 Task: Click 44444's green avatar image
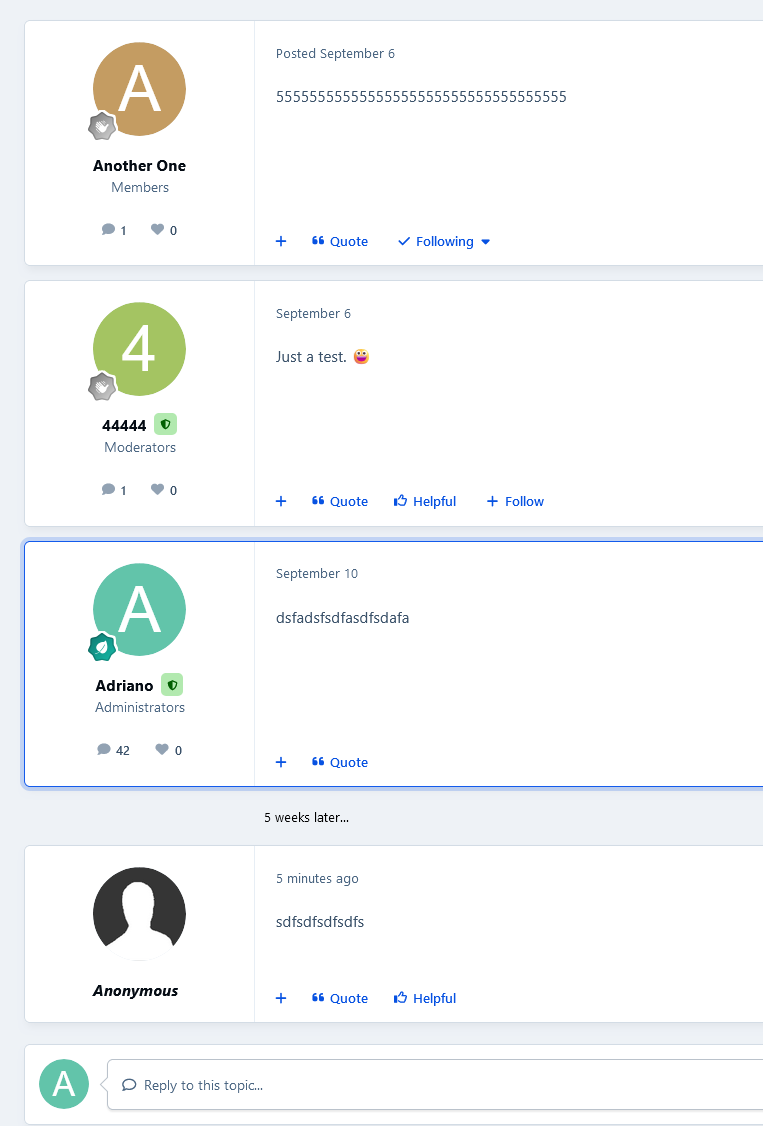(x=139, y=349)
